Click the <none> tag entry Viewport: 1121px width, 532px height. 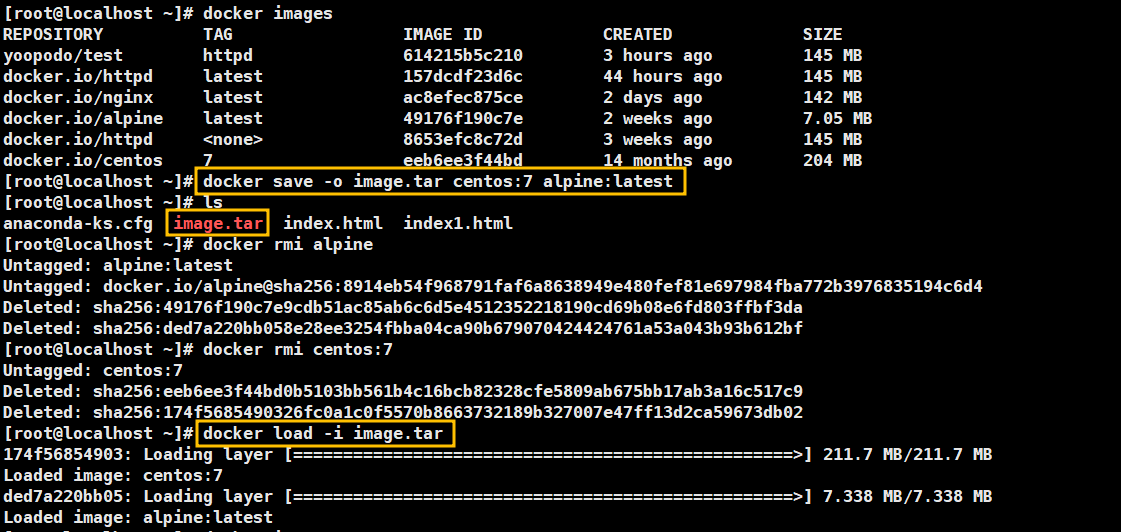(x=233, y=139)
